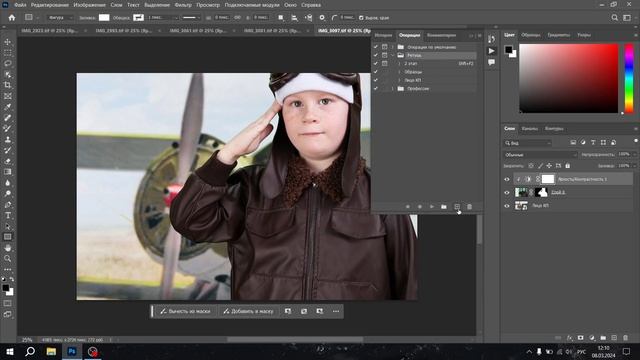Select the Eyedropper tool
Image resolution: width=640 pixels, height=360 pixels.
8,107
